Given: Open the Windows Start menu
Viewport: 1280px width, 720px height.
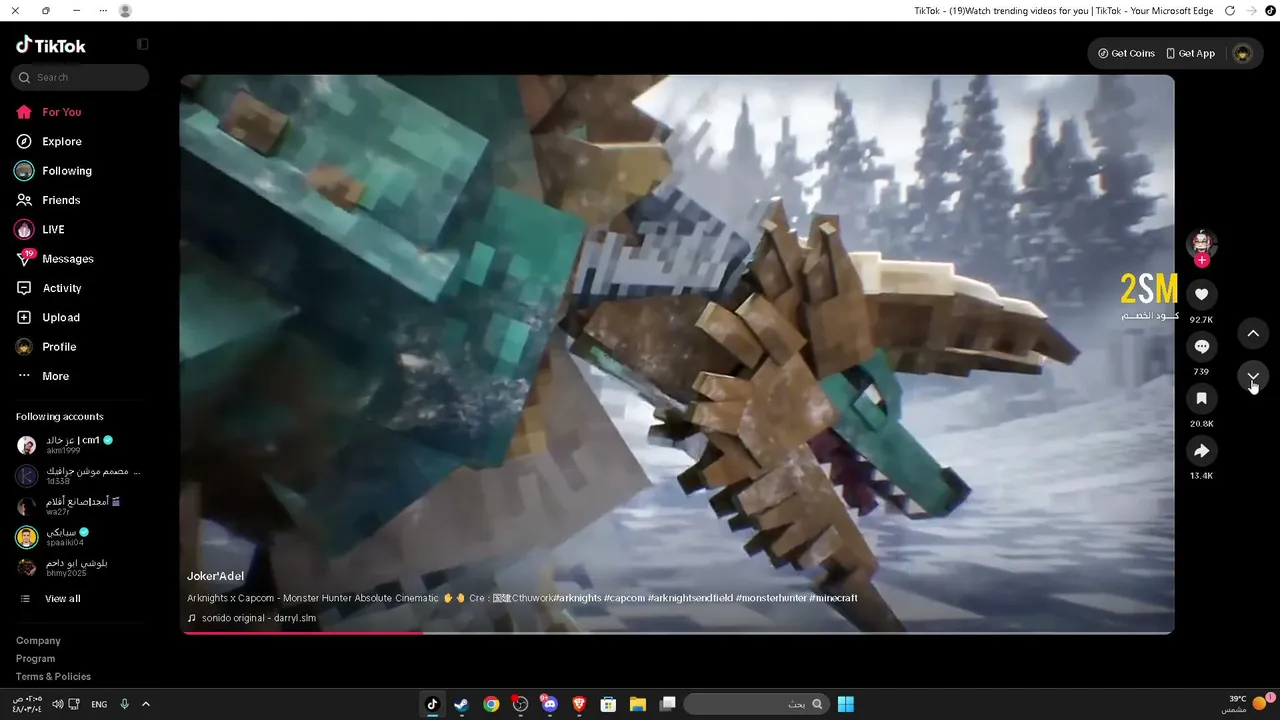Looking at the screenshot, I should pyautogui.click(x=846, y=704).
